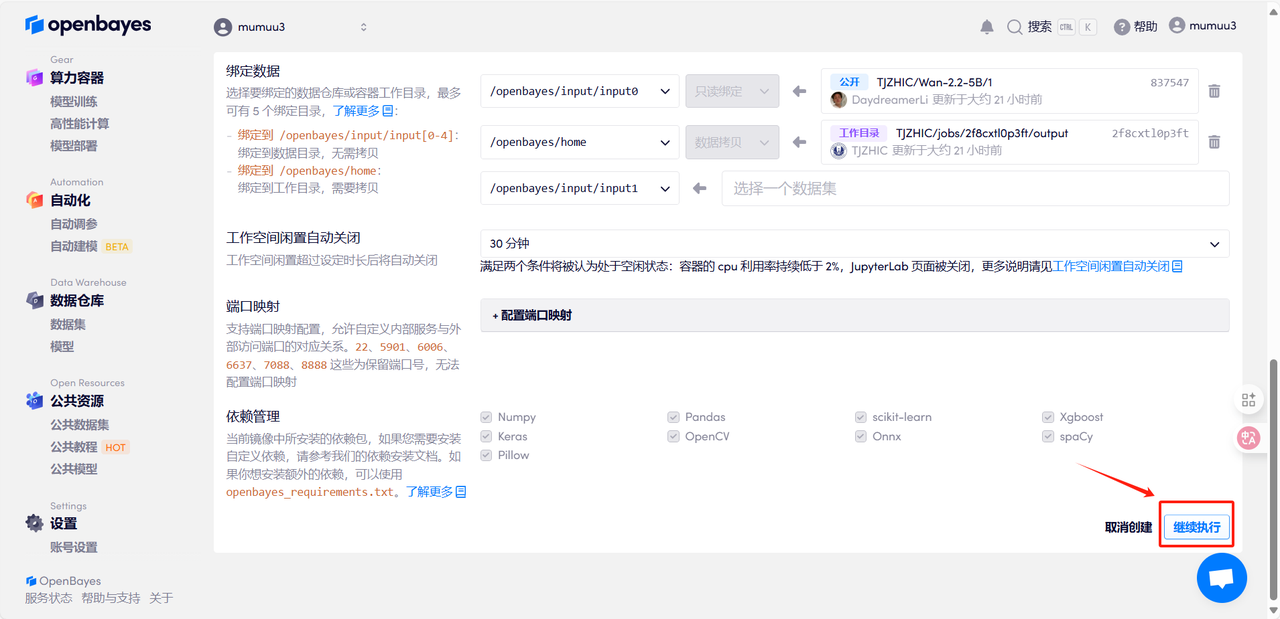Click the help question mark icon
This screenshot has width=1280, height=619.
(x=1122, y=27)
